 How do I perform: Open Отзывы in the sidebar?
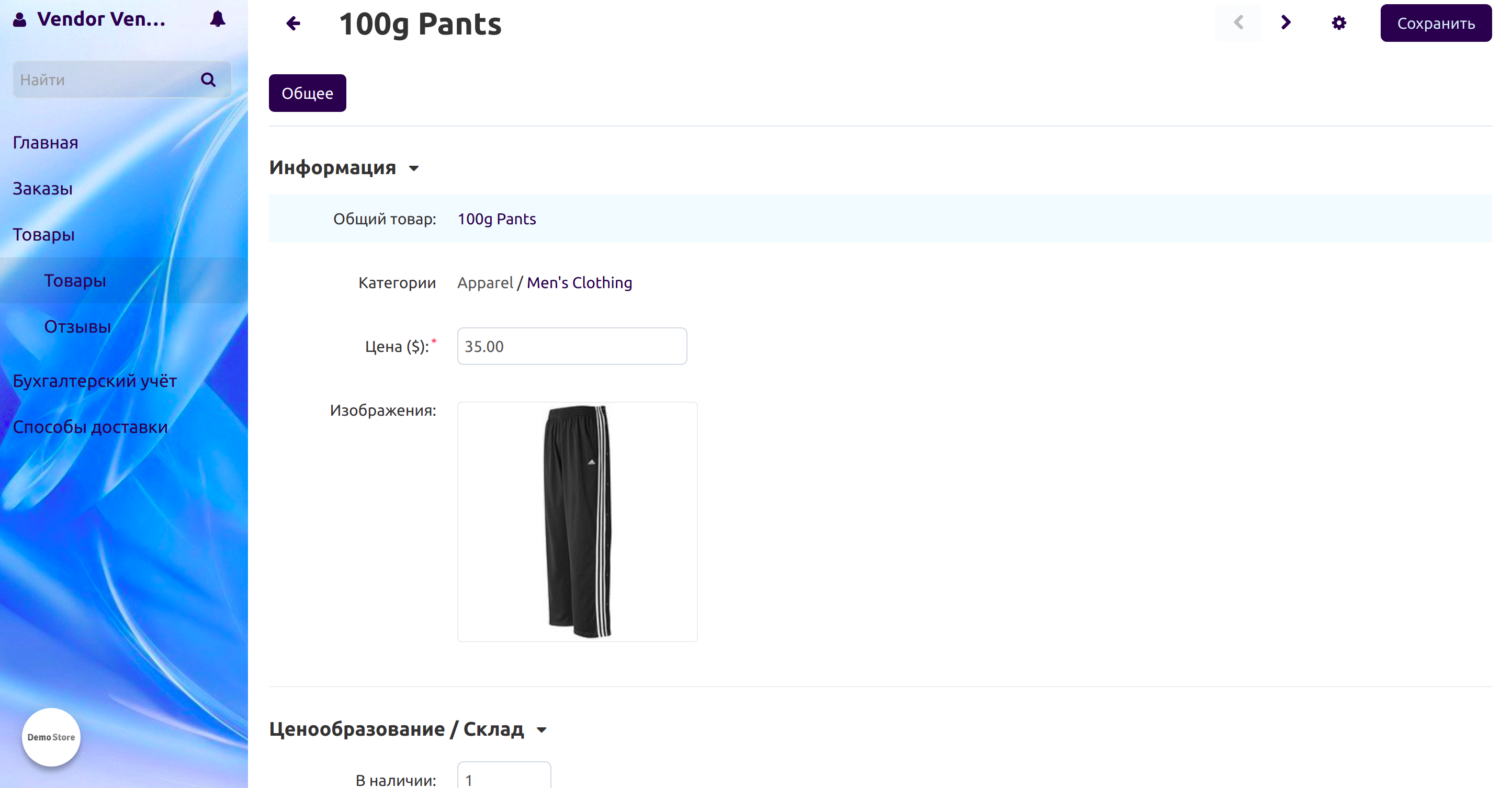click(77, 327)
